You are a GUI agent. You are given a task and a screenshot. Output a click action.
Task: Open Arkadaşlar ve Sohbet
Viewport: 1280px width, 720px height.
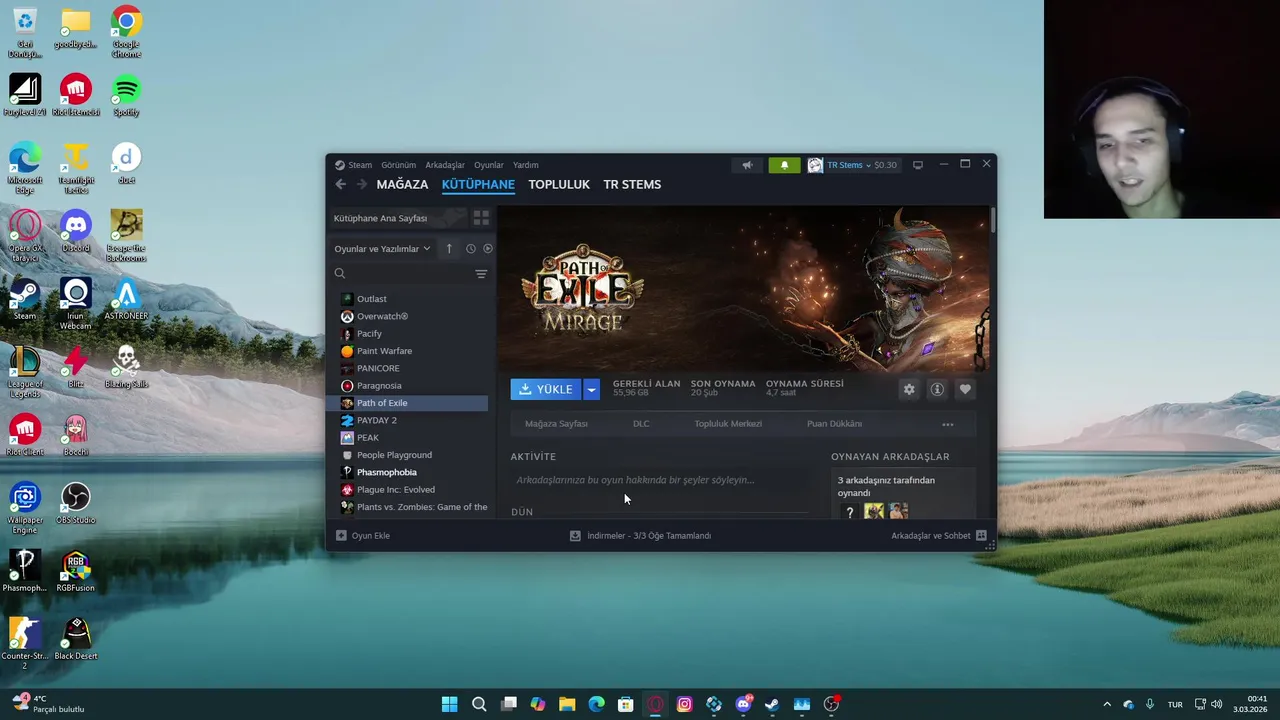pyautogui.click(x=931, y=536)
